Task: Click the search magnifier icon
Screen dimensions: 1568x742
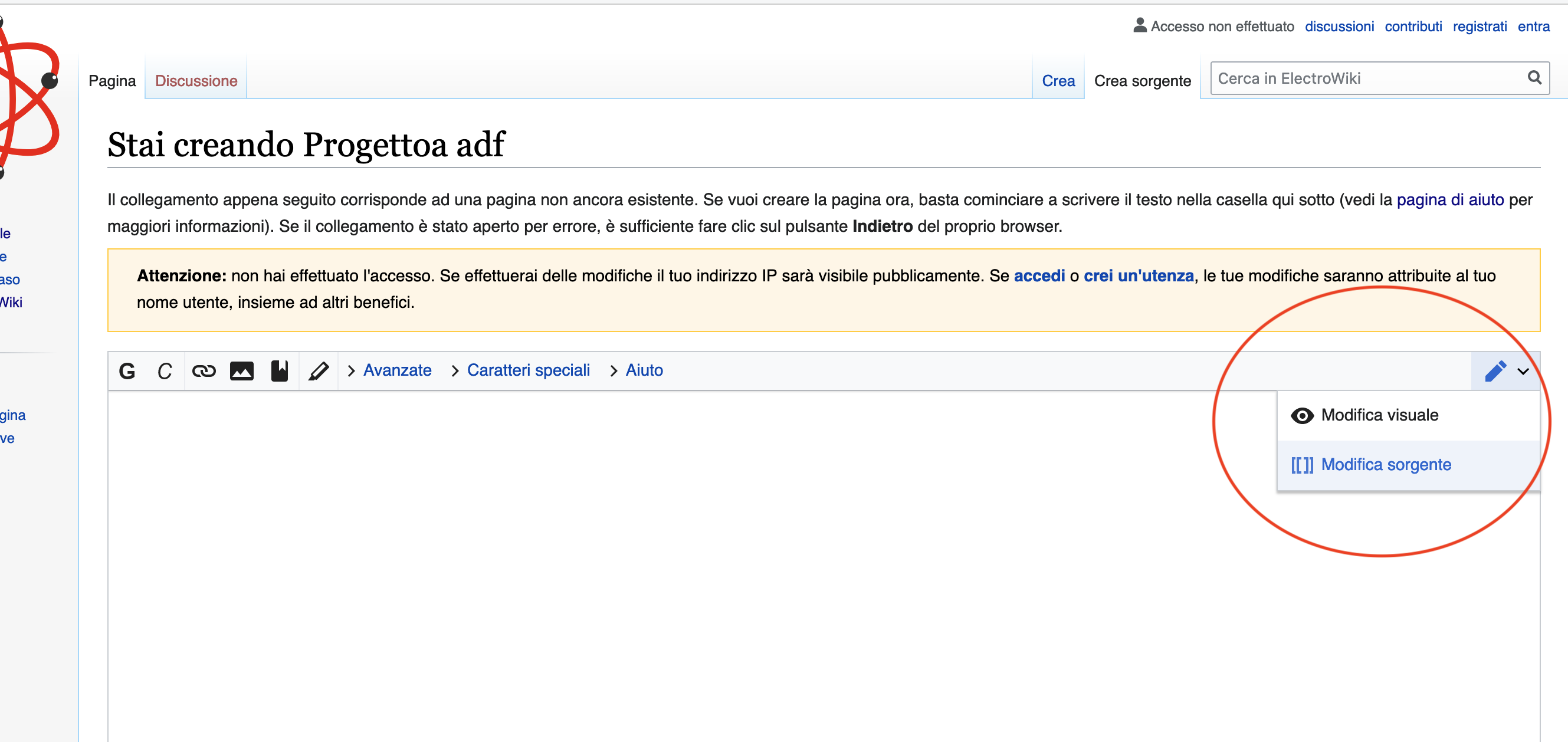Action: click(1534, 78)
